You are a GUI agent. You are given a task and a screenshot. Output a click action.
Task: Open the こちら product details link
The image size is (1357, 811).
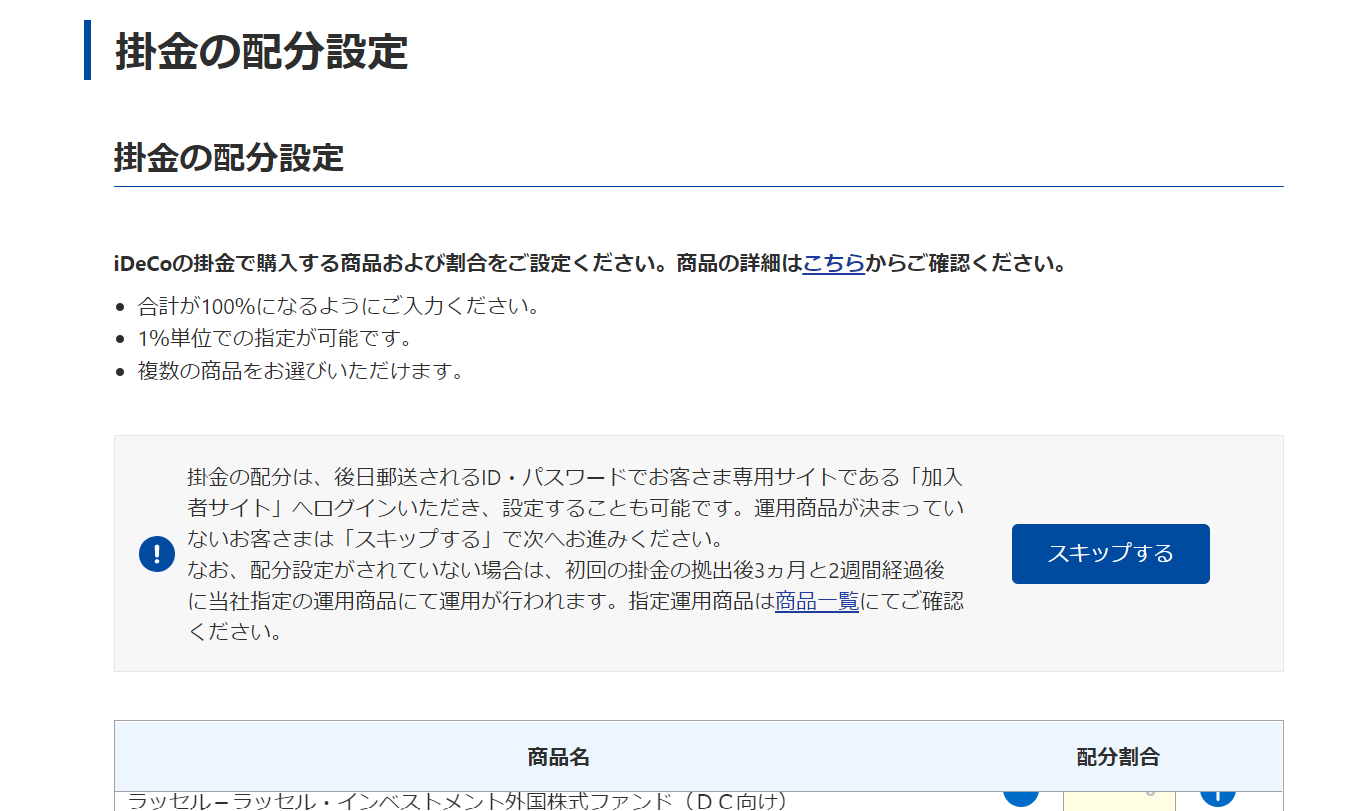(x=833, y=264)
